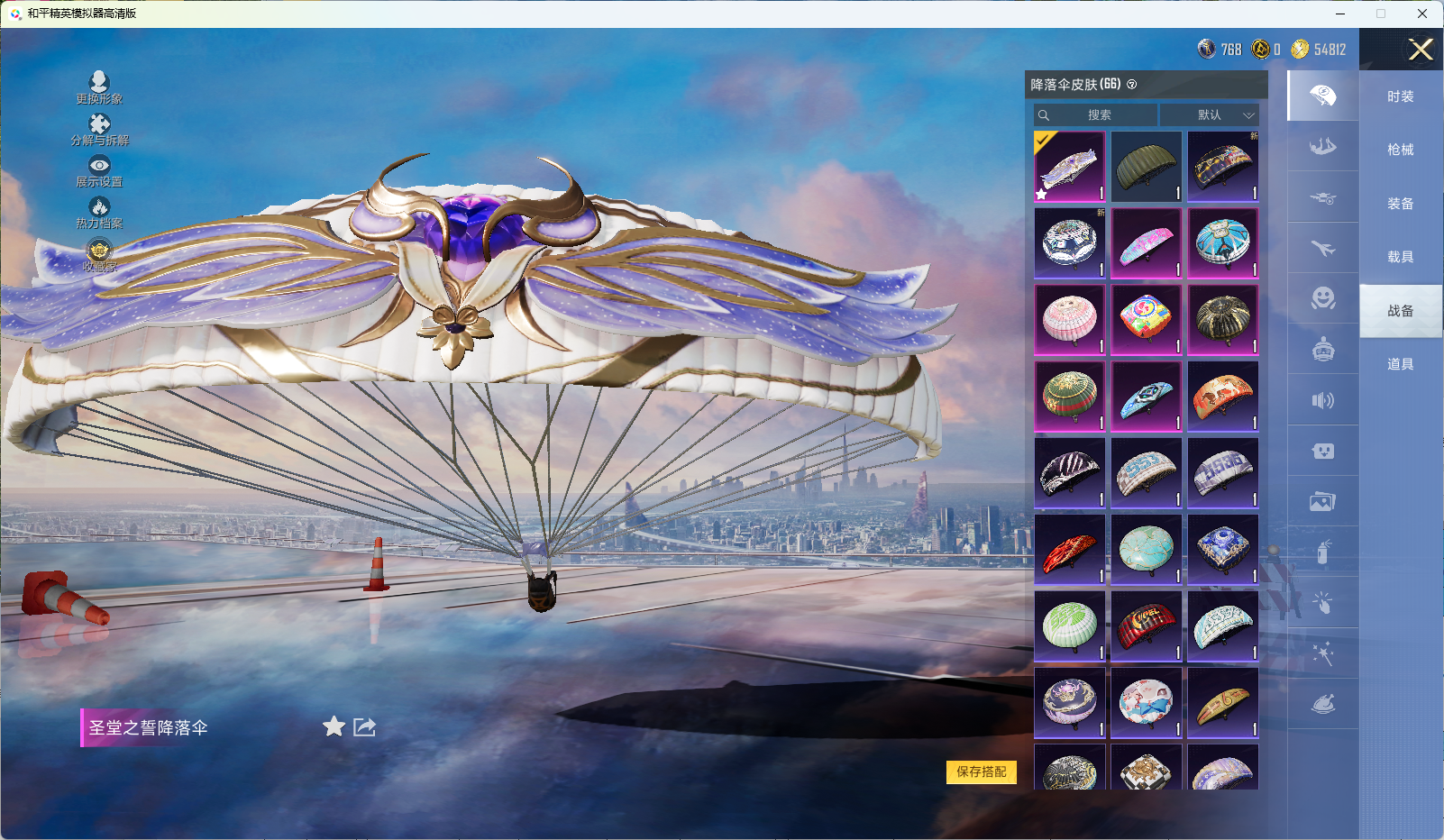Select the blue porcelain square parachute
Image resolution: width=1444 pixels, height=840 pixels.
click(x=1223, y=550)
